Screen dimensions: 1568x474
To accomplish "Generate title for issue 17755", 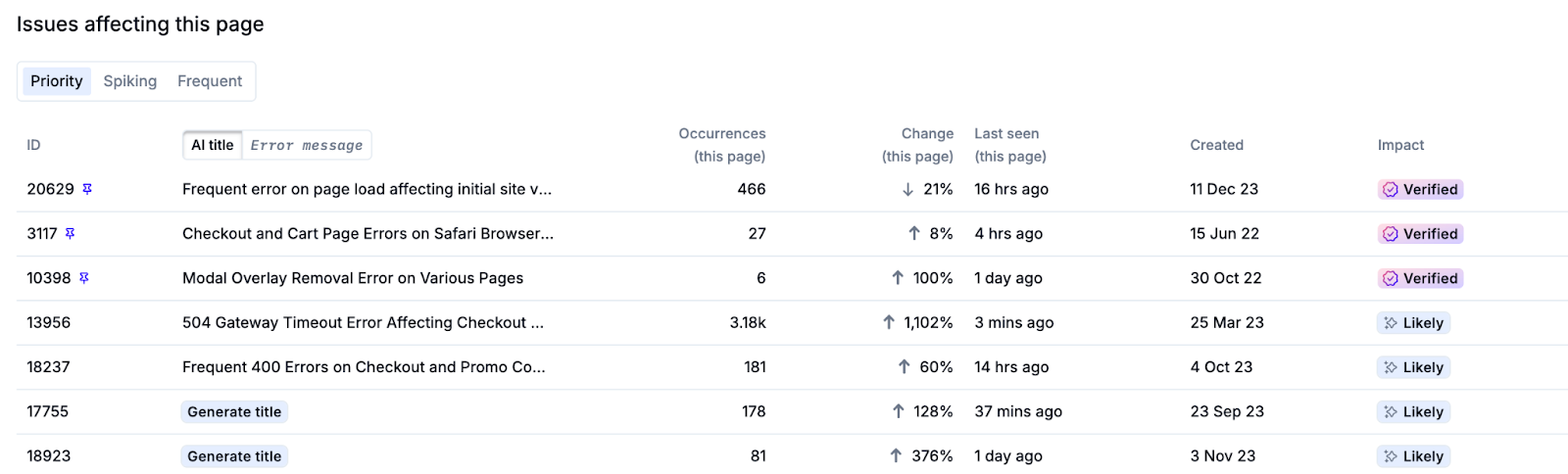I will 234,412.
